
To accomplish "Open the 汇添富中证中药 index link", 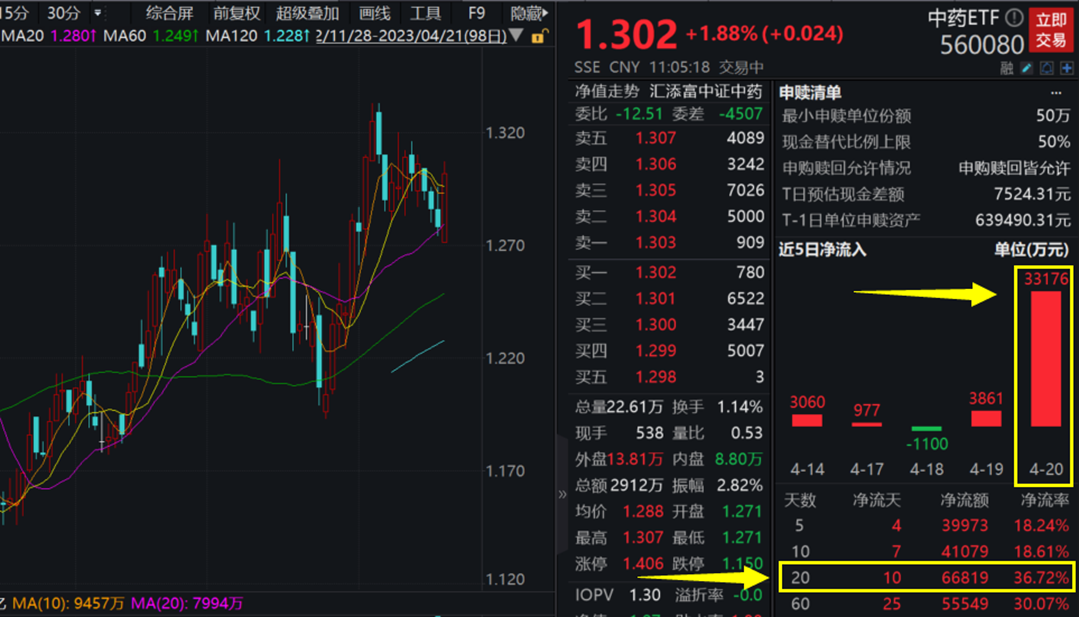I will (706, 91).
